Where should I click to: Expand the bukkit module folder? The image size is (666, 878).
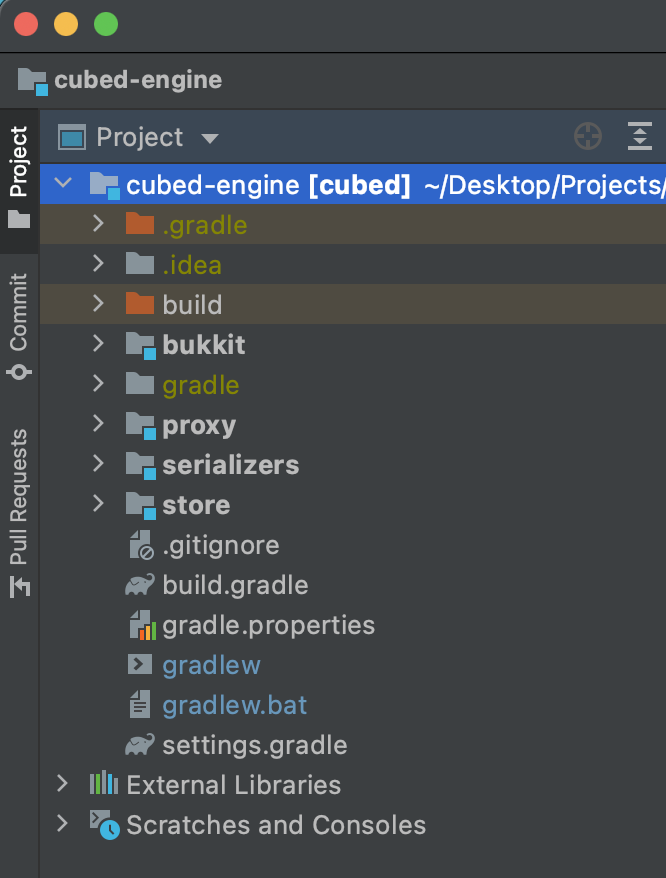click(x=97, y=344)
